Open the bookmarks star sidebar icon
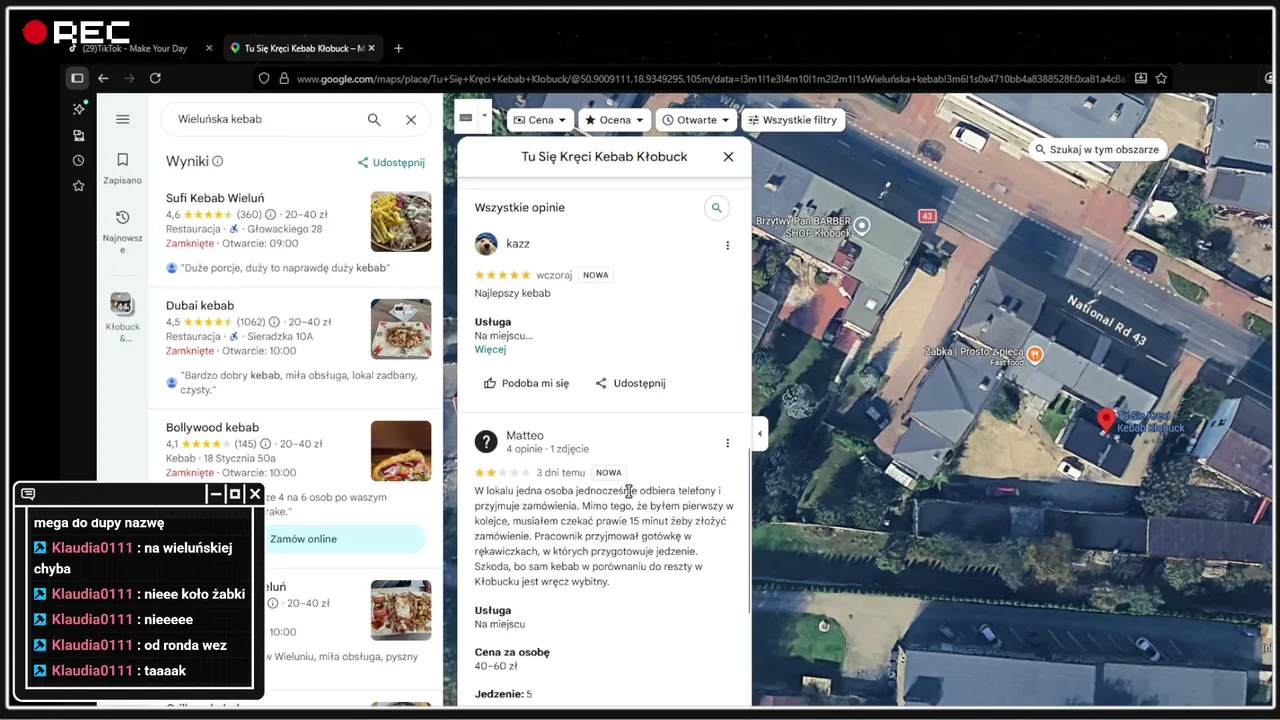 (79, 186)
